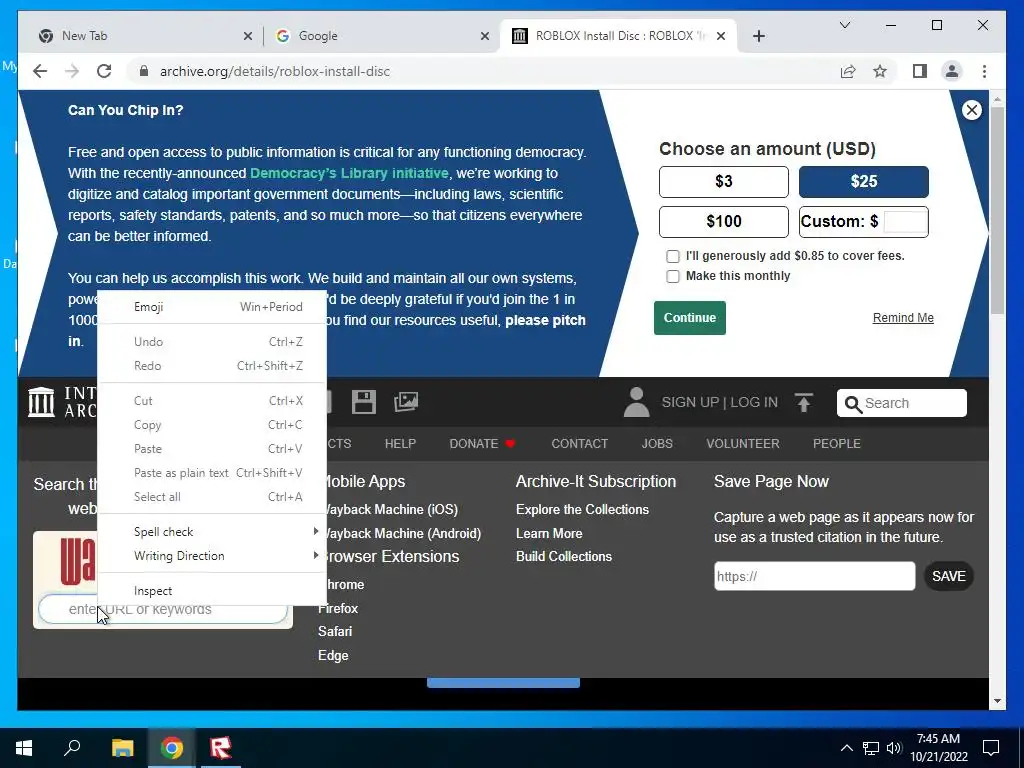Viewport: 1024px width, 768px height.
Task: Click the browser forward arrow
Action: pos(72,71)
